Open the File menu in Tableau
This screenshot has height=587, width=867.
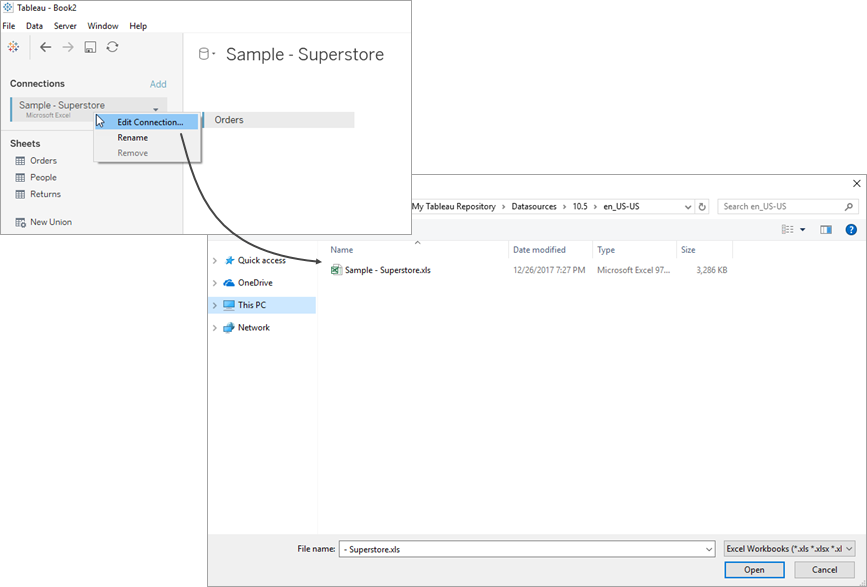point(9,26)
